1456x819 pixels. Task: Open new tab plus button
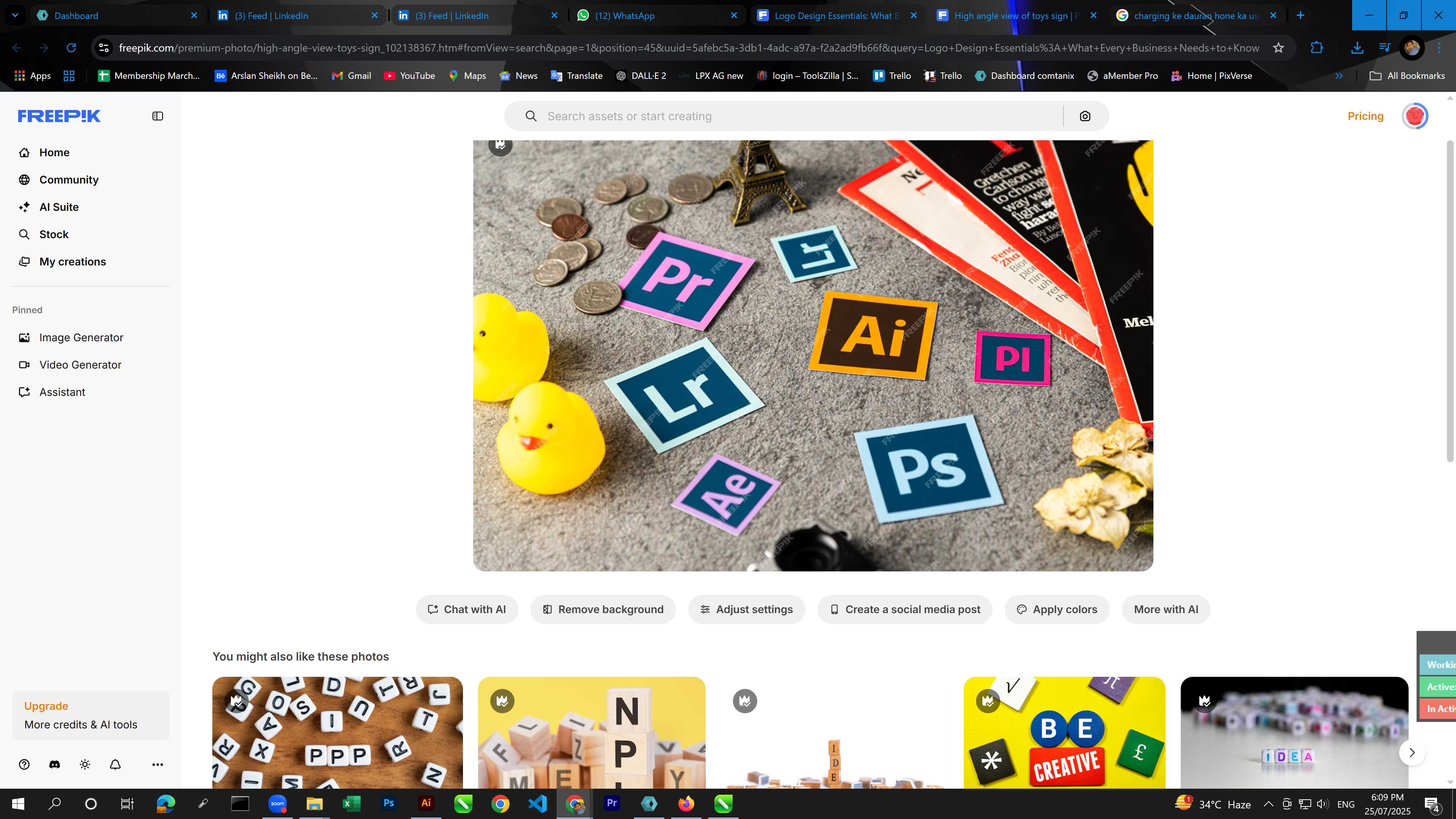pyautogui.click(x=1301, y=15)
